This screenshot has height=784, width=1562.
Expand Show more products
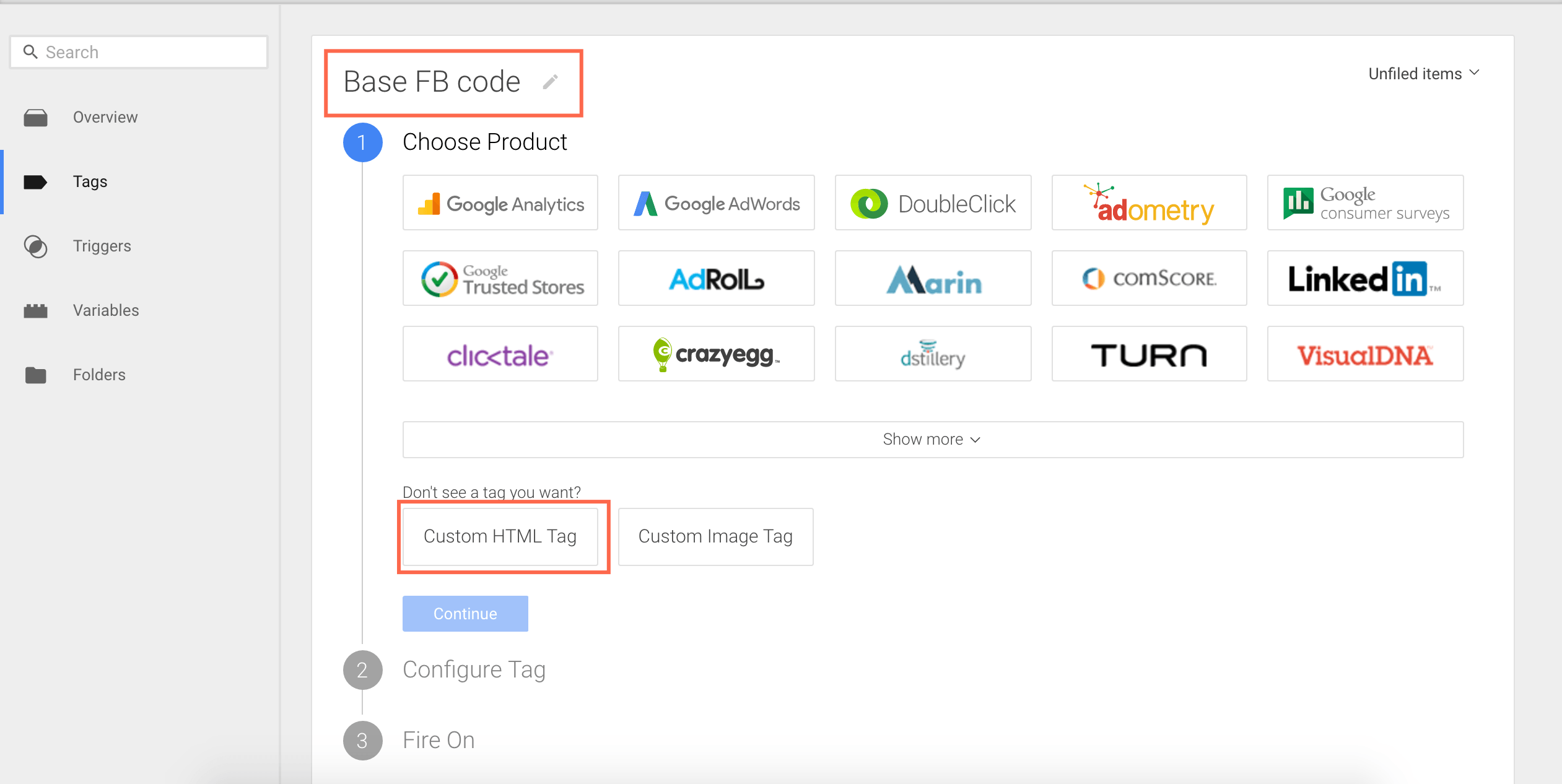tap(933, 440)
